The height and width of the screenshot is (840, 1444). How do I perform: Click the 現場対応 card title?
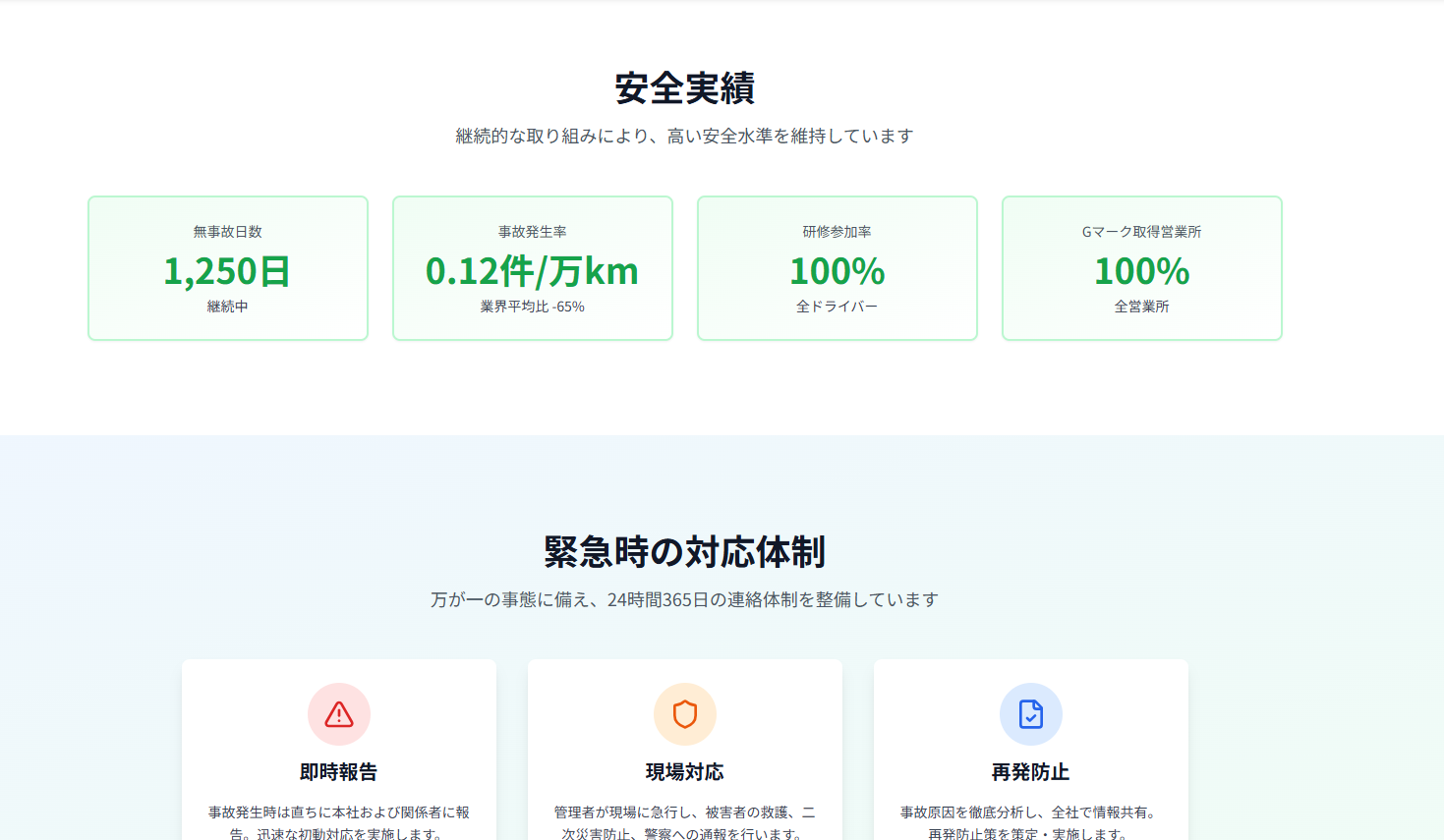coord(685,772)
